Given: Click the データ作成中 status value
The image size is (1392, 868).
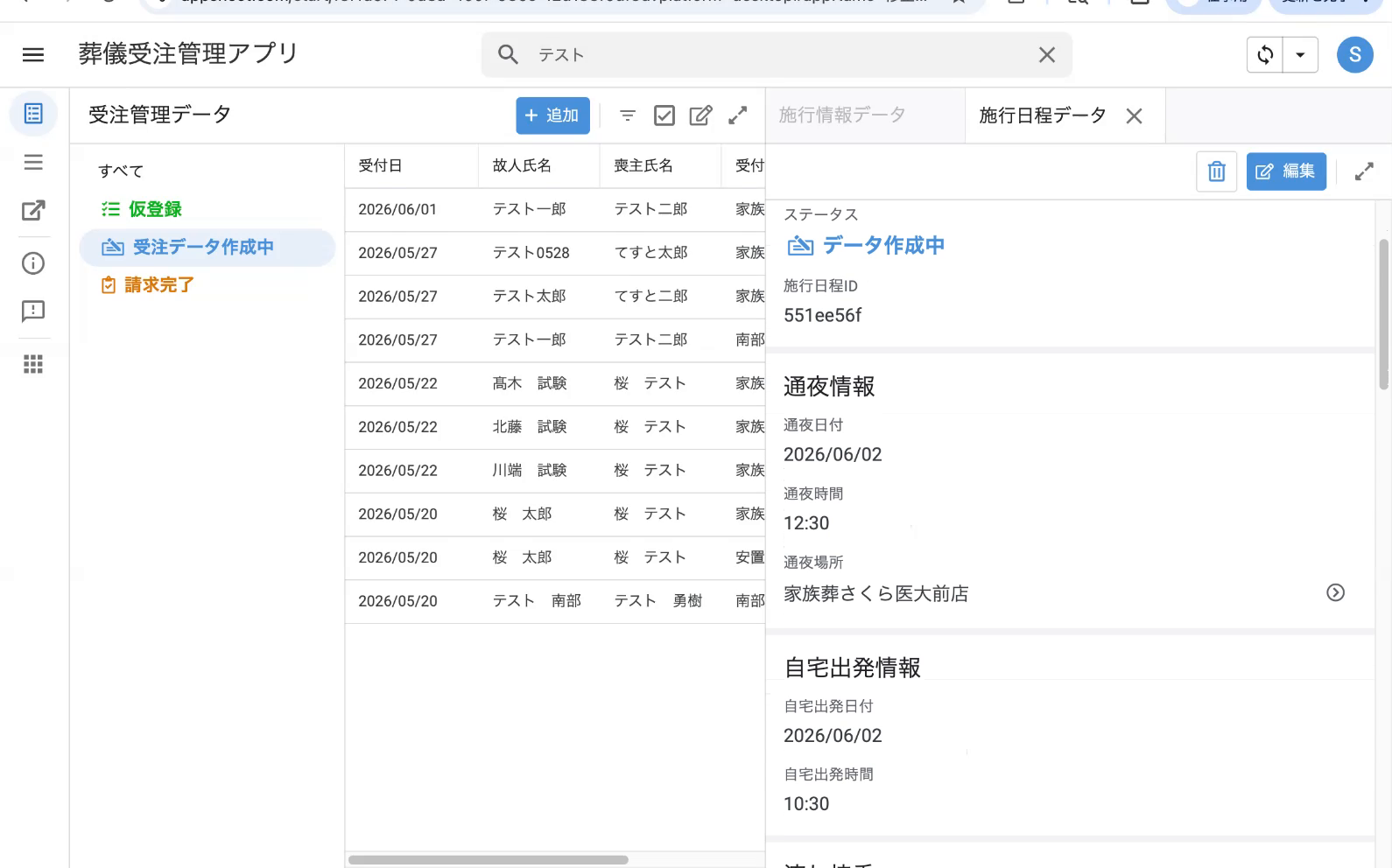Looking at the screenshot, I should click(x=883, y=246).
